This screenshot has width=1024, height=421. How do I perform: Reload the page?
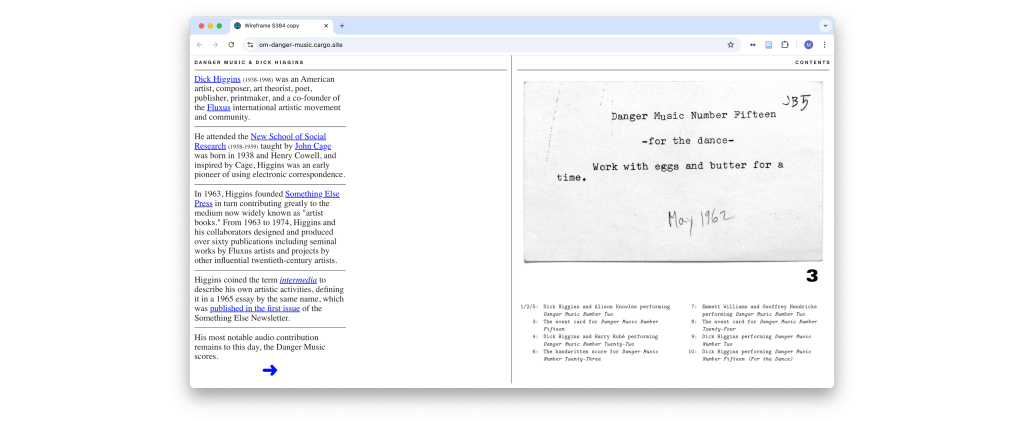[x=231, y=44]
